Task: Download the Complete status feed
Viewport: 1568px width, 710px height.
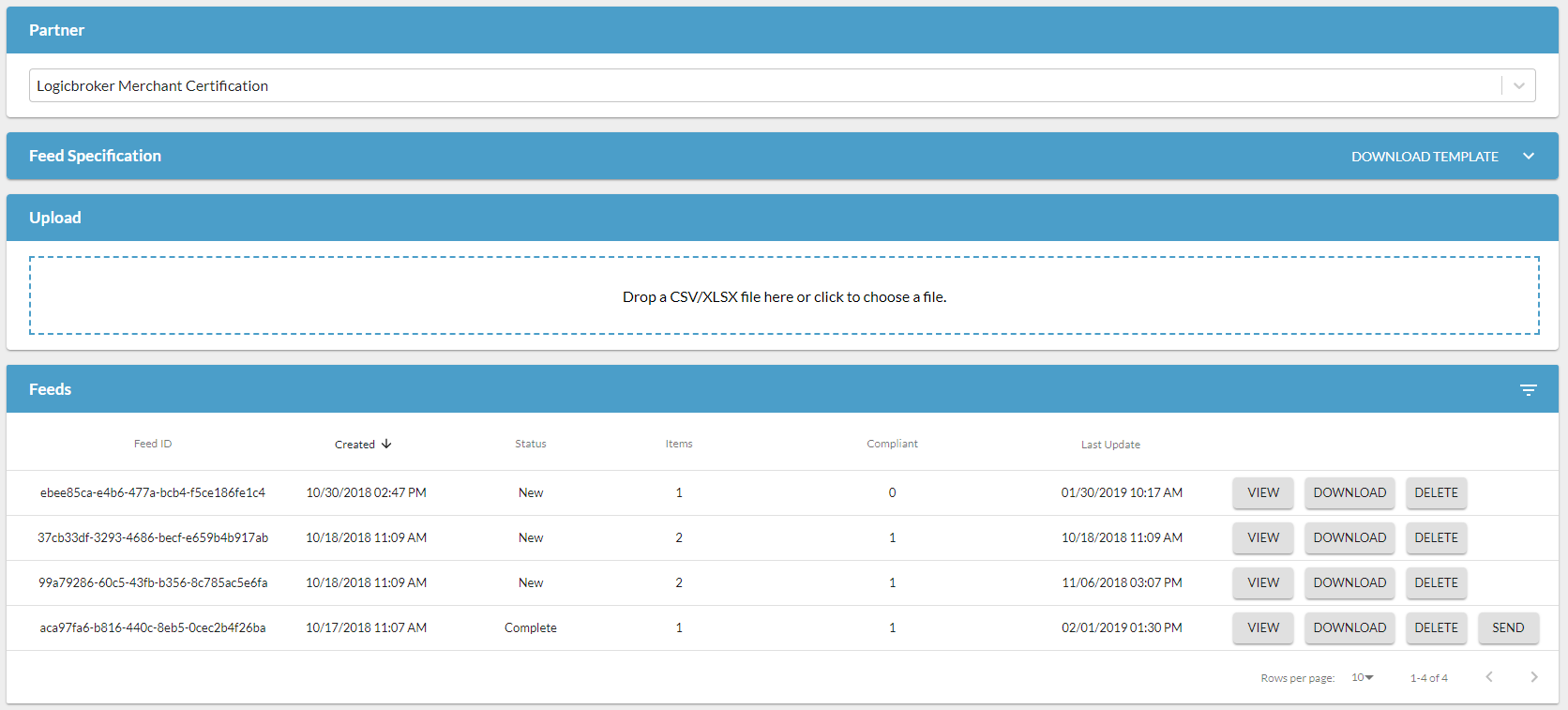Action: (x=1349, y=627)
